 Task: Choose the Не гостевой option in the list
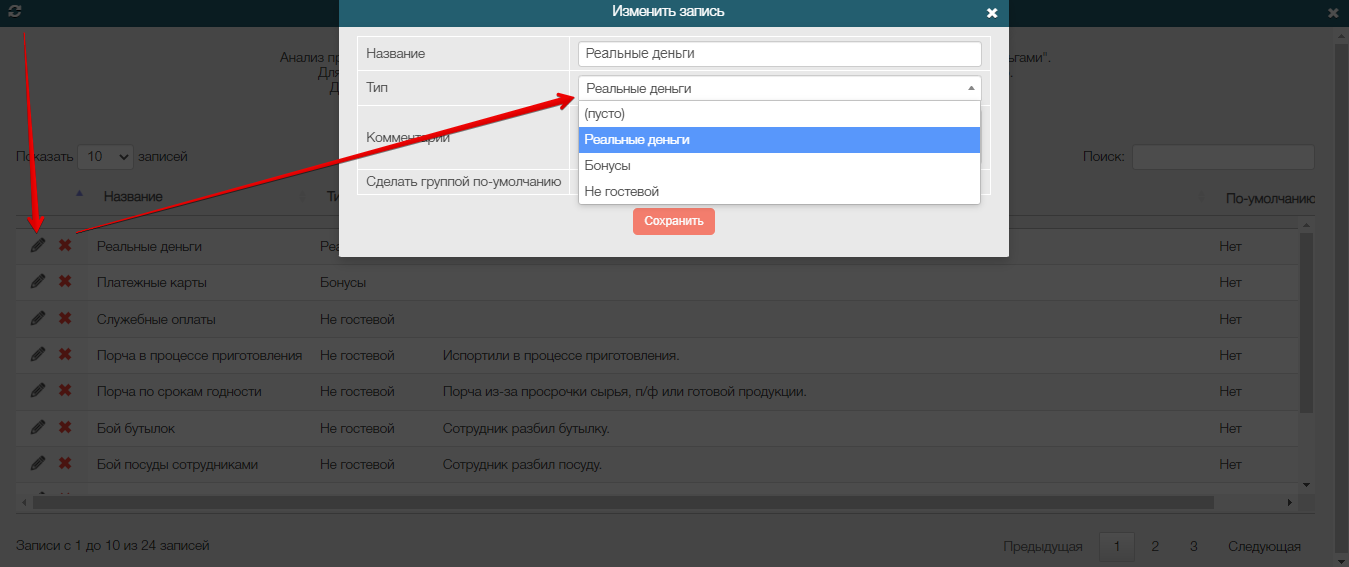point(779,192)
